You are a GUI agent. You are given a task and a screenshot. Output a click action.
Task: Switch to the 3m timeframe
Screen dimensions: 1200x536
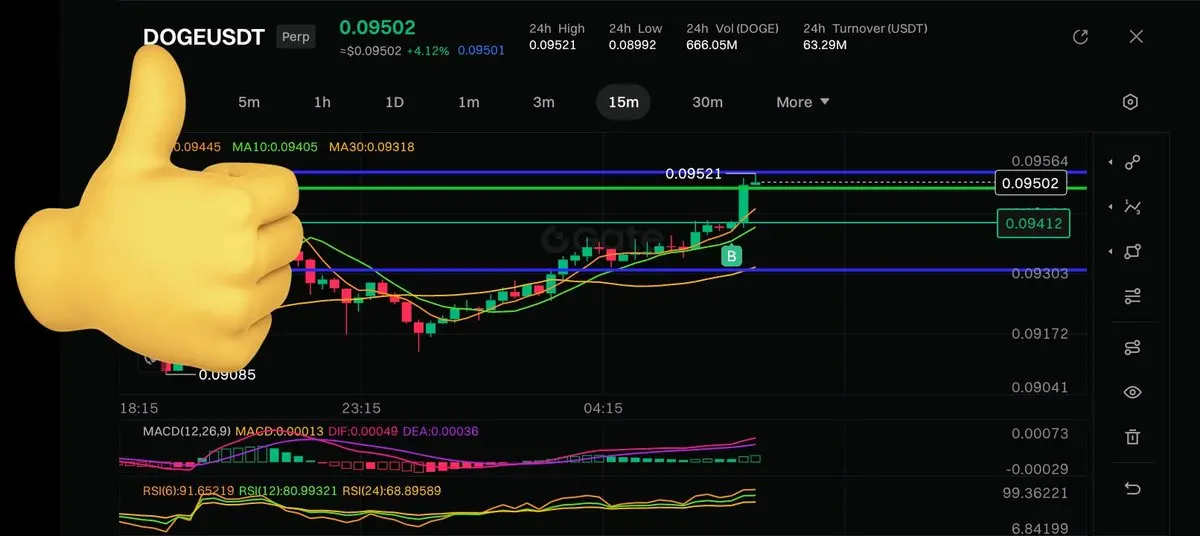pos(543,102)
